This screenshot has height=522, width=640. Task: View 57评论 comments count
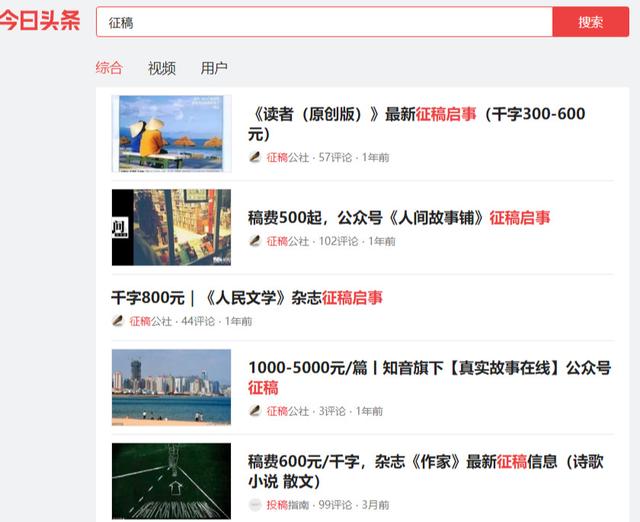coord(335,158)
